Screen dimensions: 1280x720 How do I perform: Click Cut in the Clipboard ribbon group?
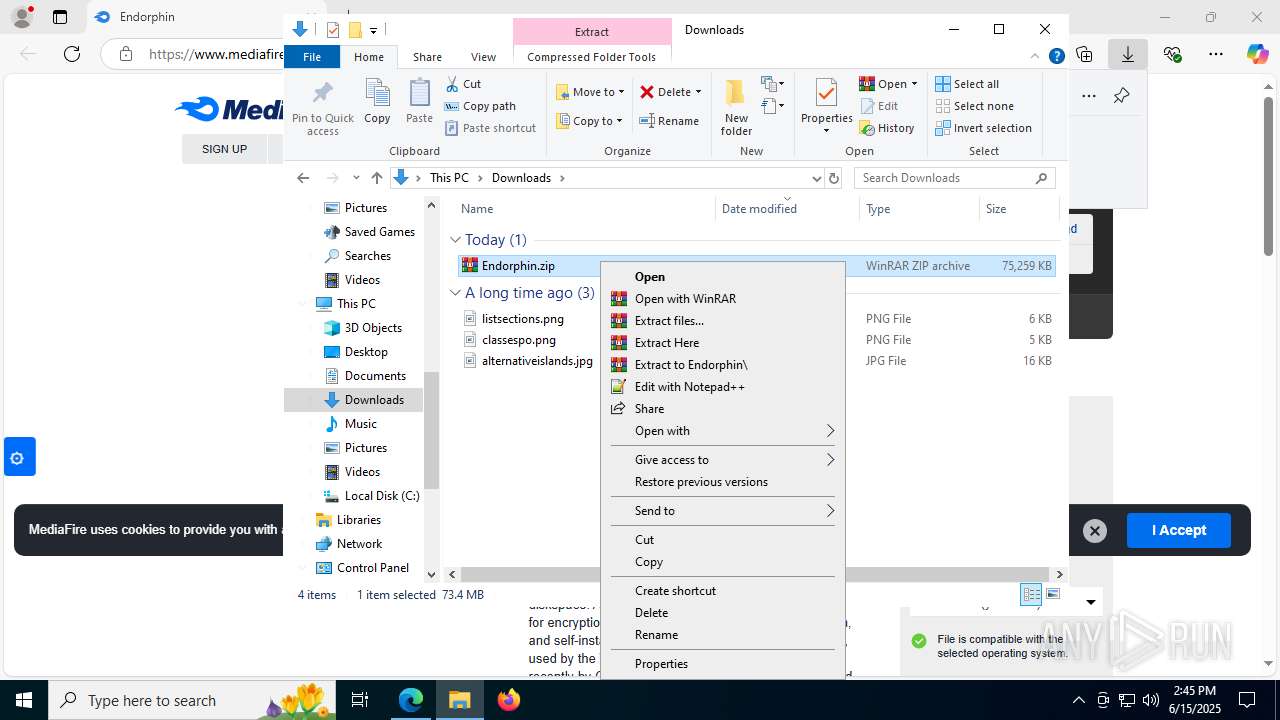point(463,84)
